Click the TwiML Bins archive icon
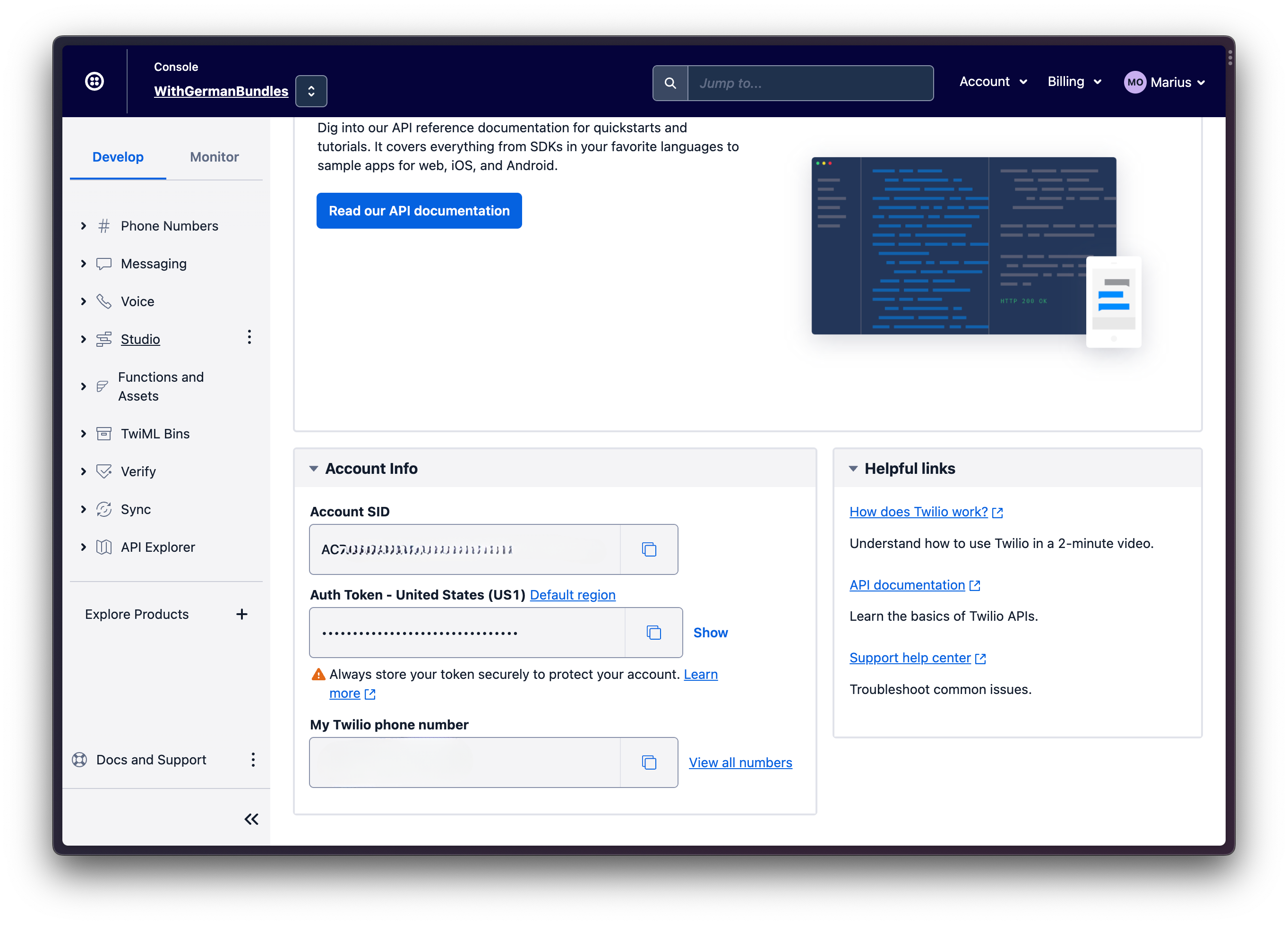The height and width of the screenshot is (925, 1288). [x=103, y=434]
